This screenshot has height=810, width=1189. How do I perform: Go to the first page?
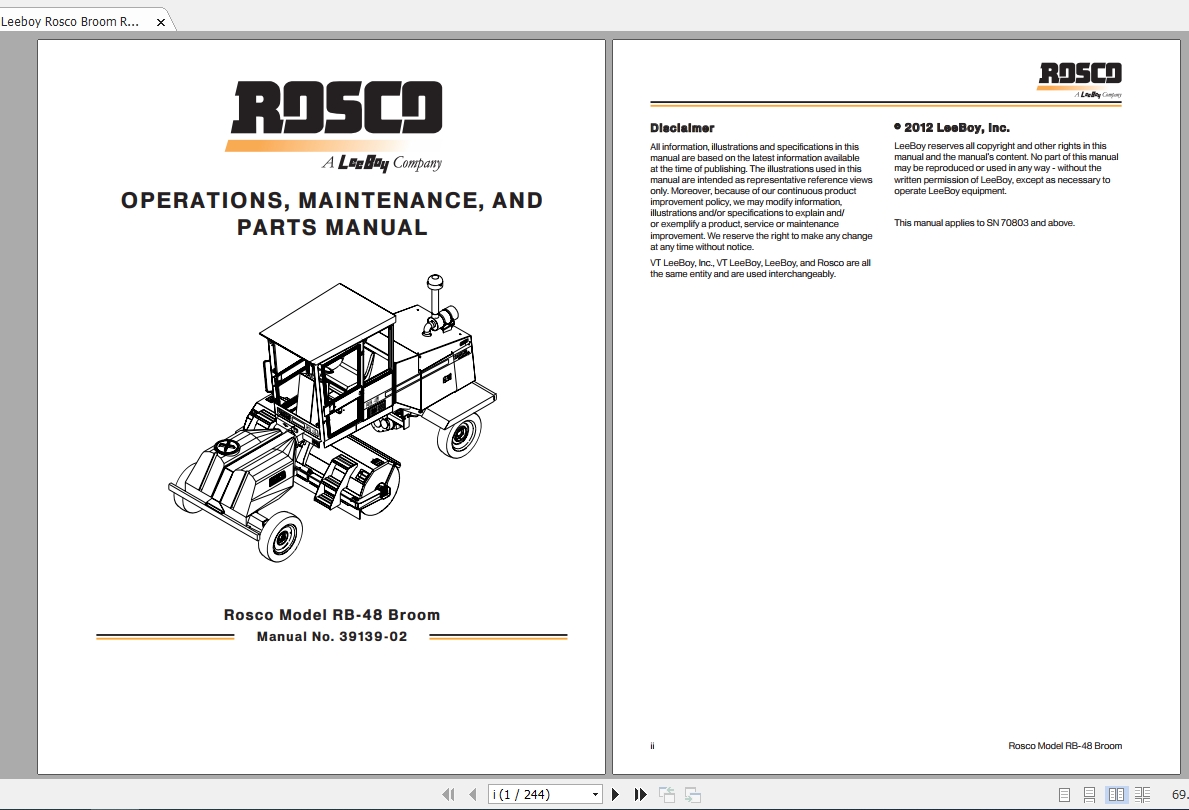pos(449,795)
